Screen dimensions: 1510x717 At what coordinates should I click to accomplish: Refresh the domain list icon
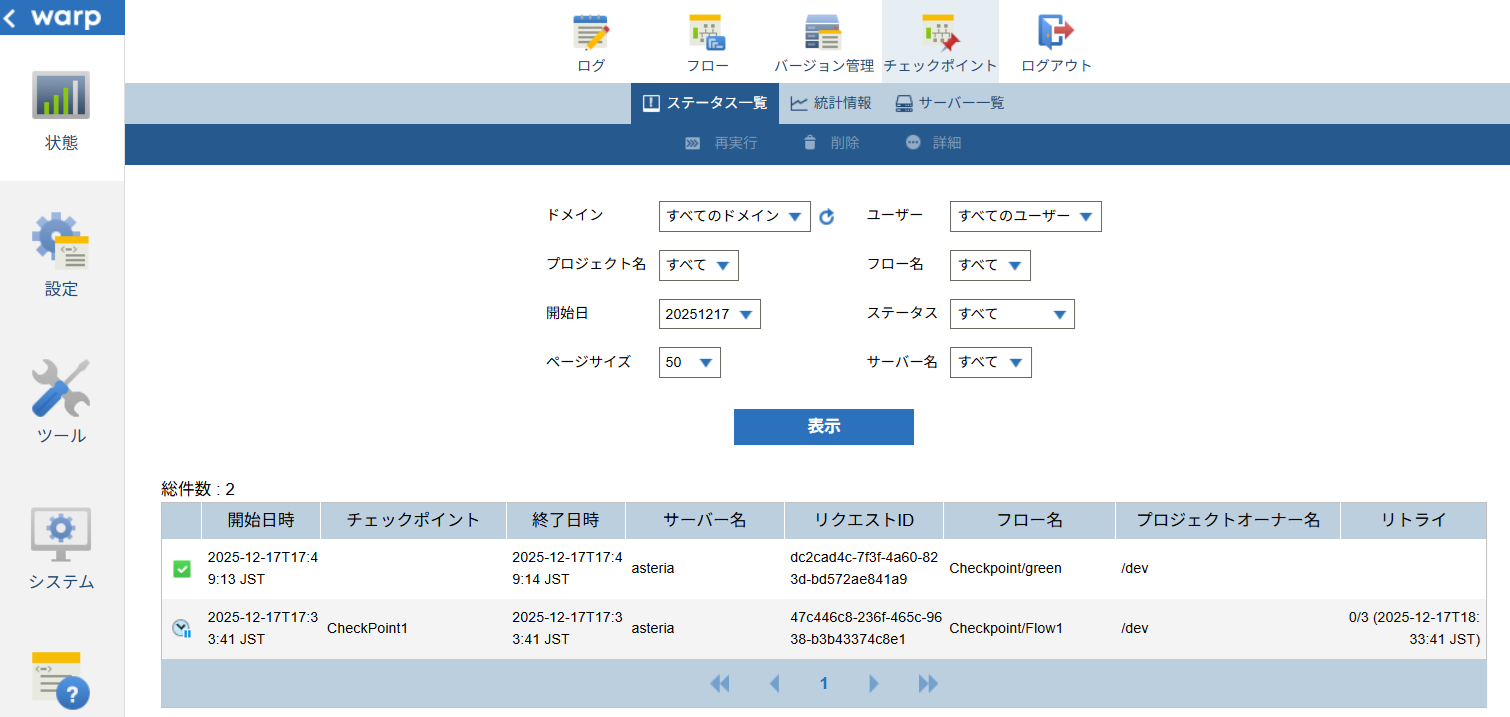coord(826,217)
